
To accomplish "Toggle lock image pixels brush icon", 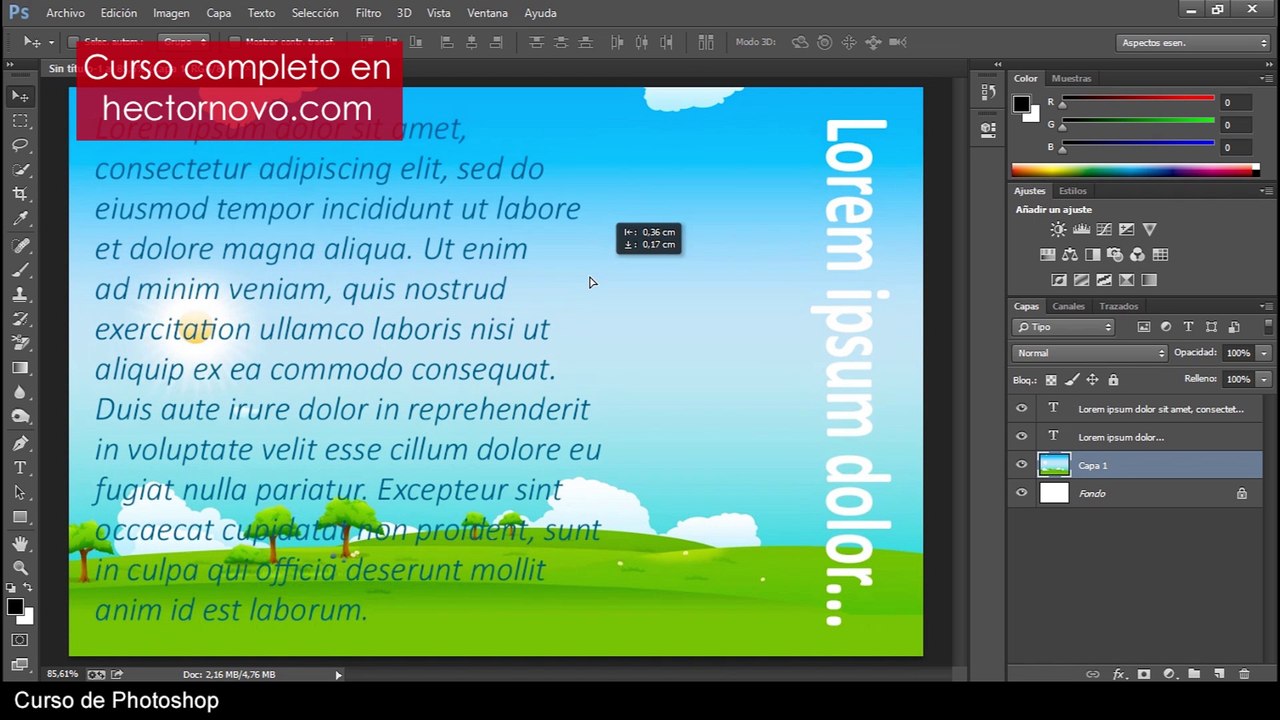I will point(1072,380).
